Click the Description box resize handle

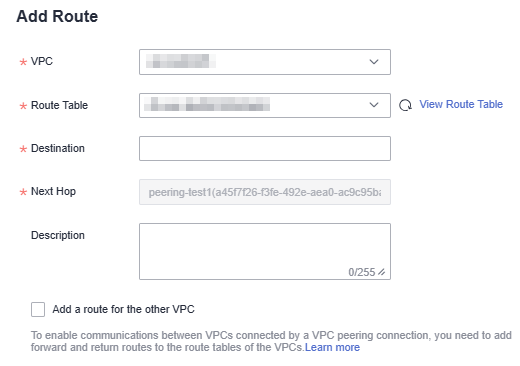pyautogui.click(x=382, y=272)
